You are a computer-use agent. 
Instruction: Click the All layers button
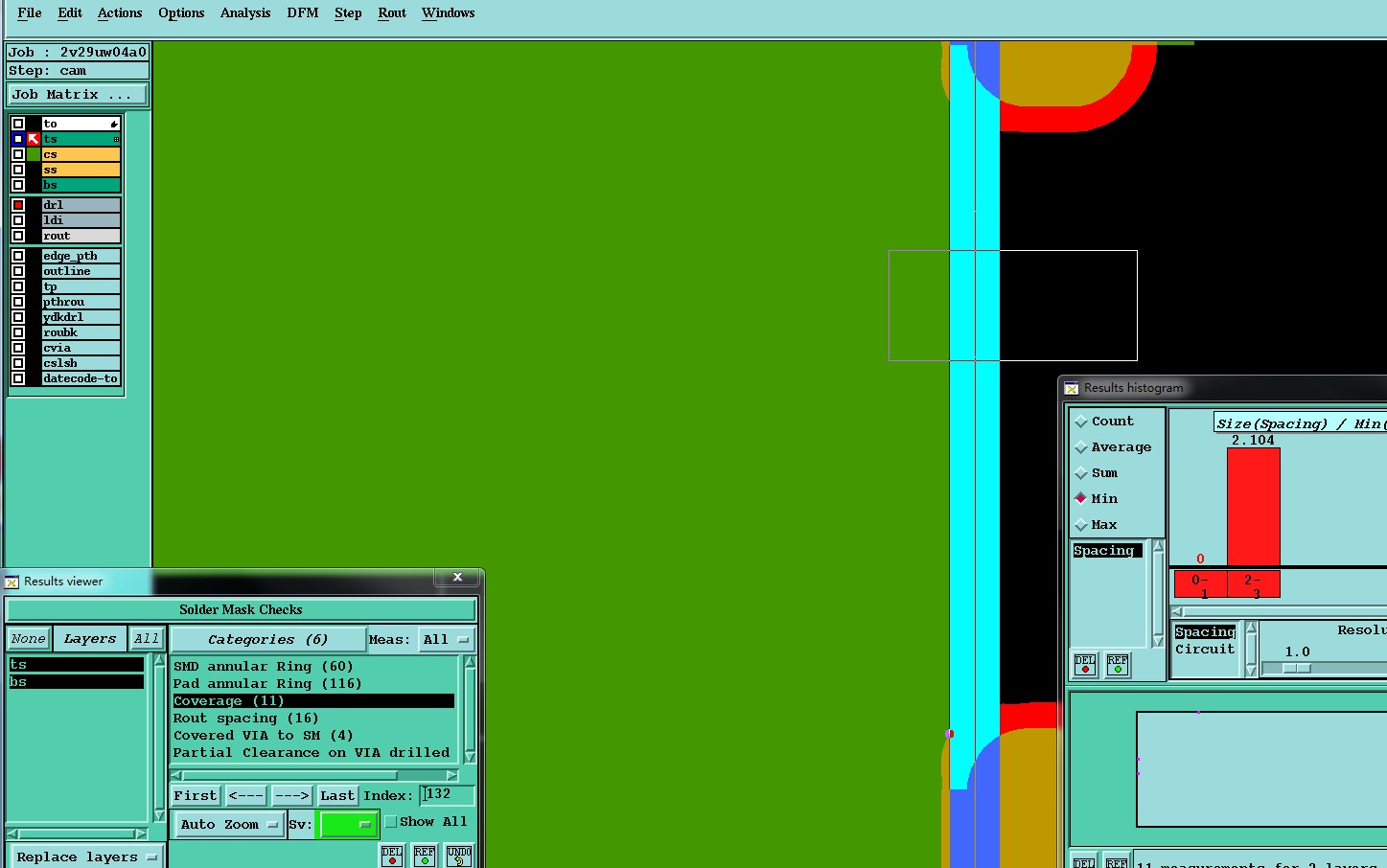tap(147, 639)
